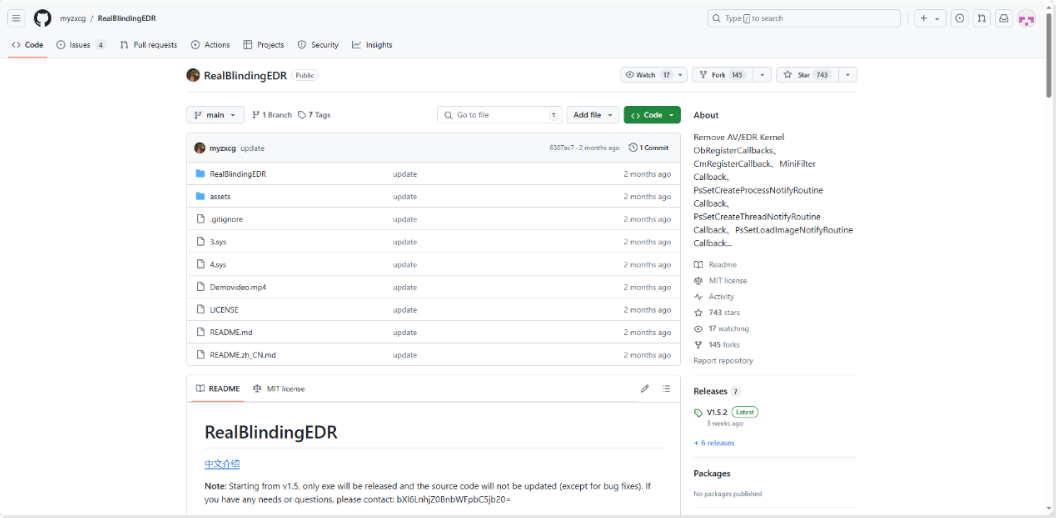Open the pull requests icon in header
The height and width of the screenshot is (518, 1056).
coord(981,18)
